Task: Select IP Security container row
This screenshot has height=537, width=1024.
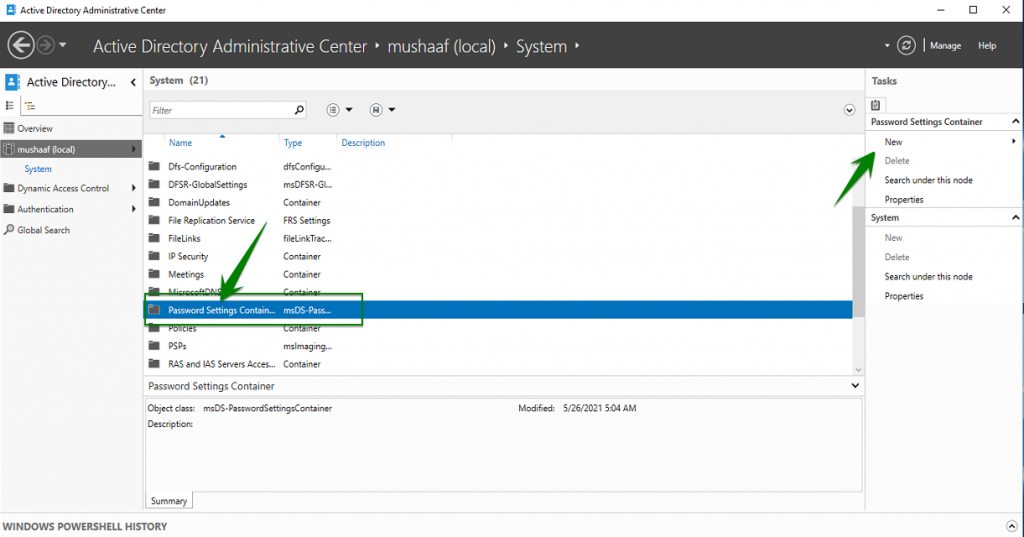Action: coord(498,257)
